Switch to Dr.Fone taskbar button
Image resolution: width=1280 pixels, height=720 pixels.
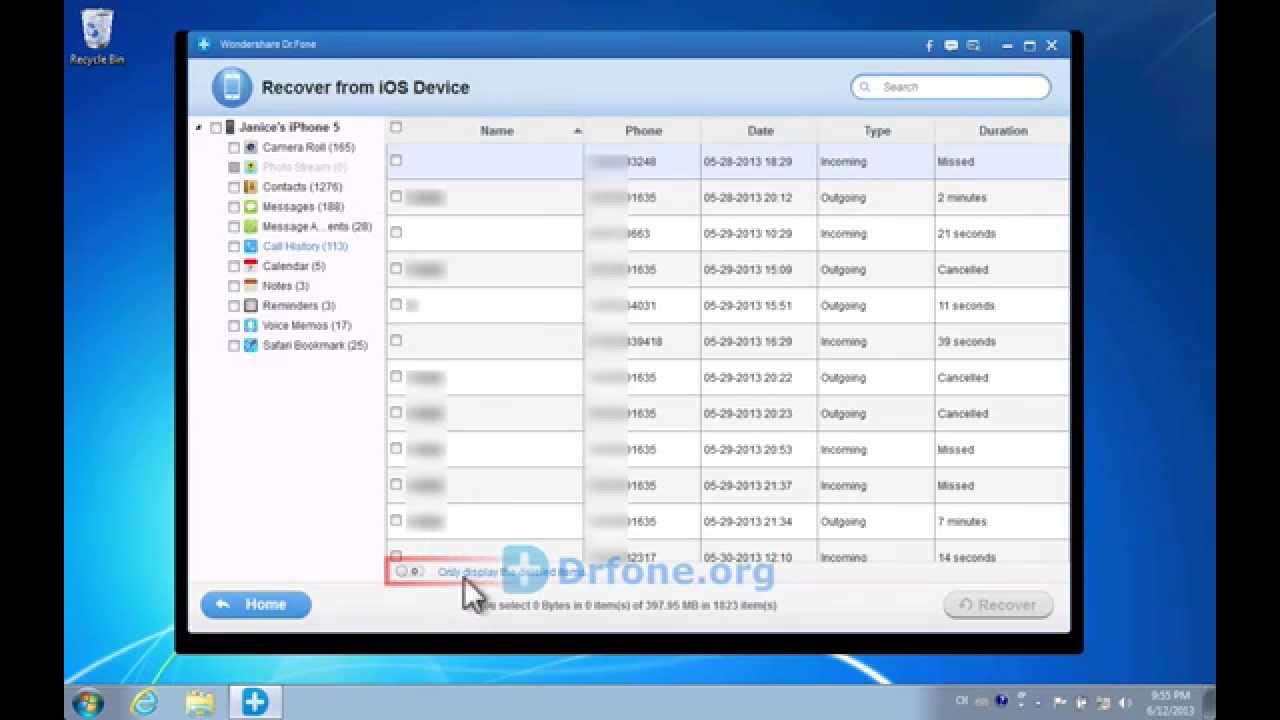[255, 702]
